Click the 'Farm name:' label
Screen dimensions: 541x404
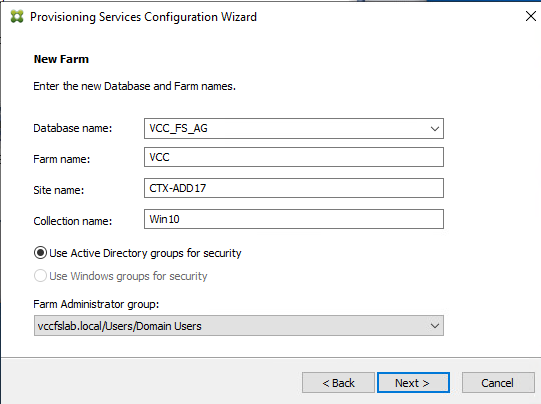coord(62,159)
